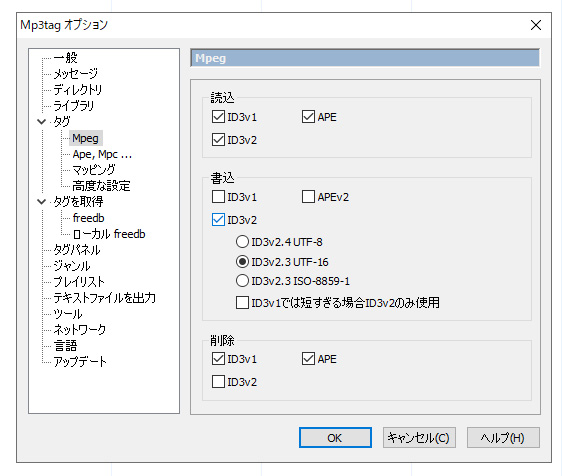The image size is (565, 476).
Task: Uncheck ID3v1 under 読込
Action: [x=218, y=117]
